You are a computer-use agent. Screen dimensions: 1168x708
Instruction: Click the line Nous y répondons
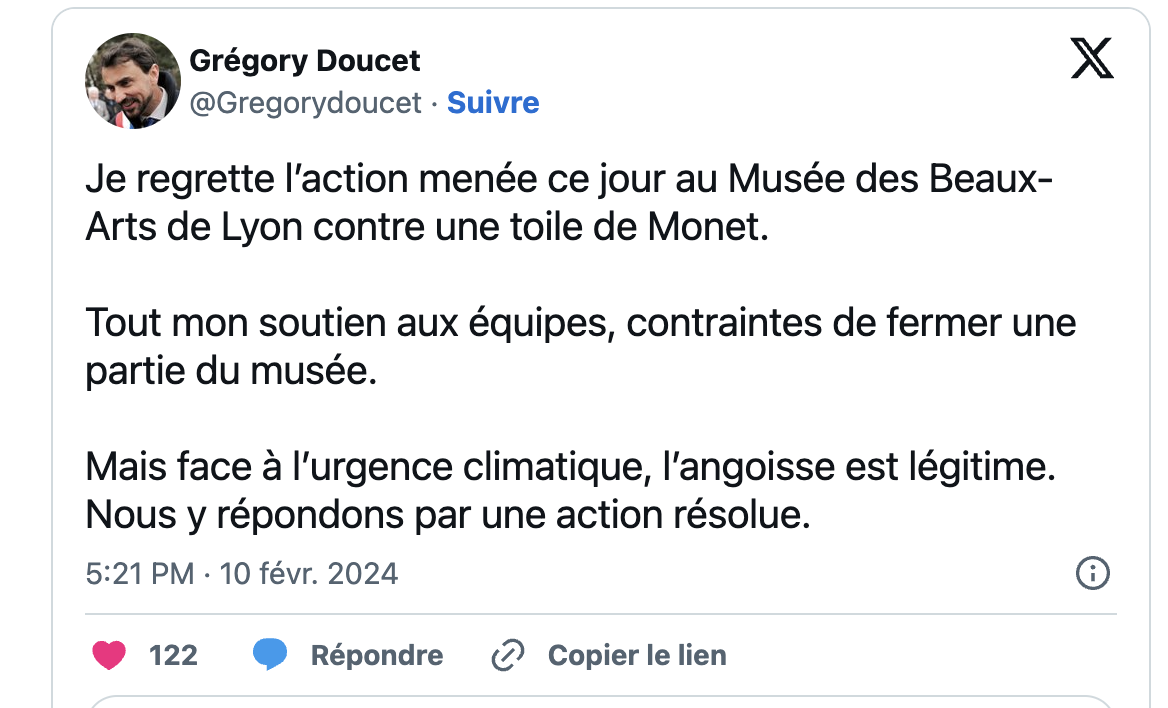pyautogui.click(x=448, y=515)
